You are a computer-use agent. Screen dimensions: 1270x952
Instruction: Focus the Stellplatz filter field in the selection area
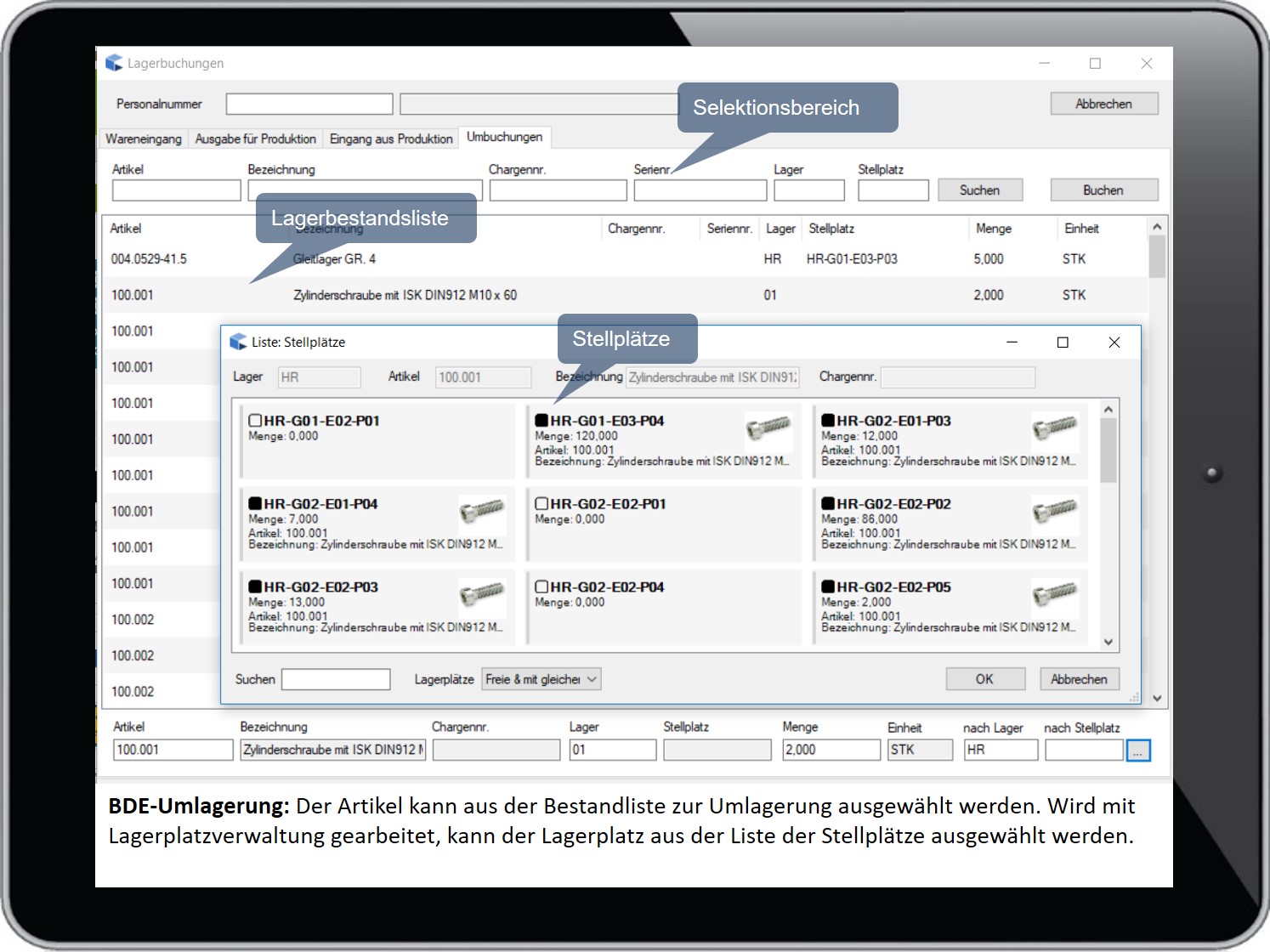pos(893,190)
